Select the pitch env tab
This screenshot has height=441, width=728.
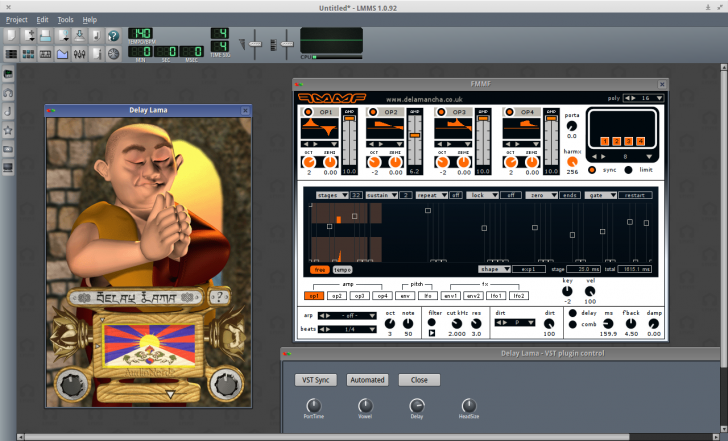click(405, 296)
